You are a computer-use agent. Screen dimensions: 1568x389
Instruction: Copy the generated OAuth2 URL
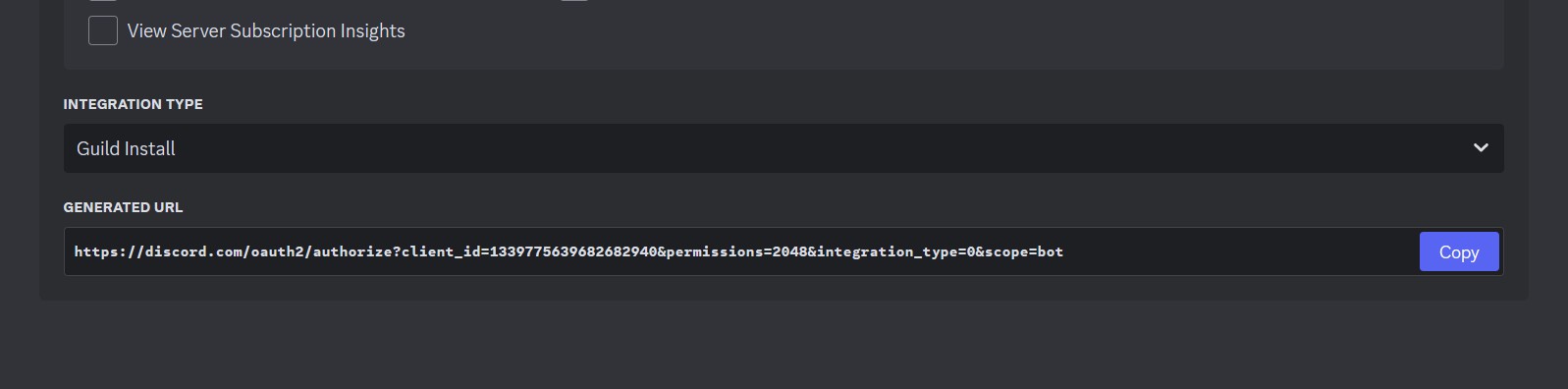(x=1459, y=251)
